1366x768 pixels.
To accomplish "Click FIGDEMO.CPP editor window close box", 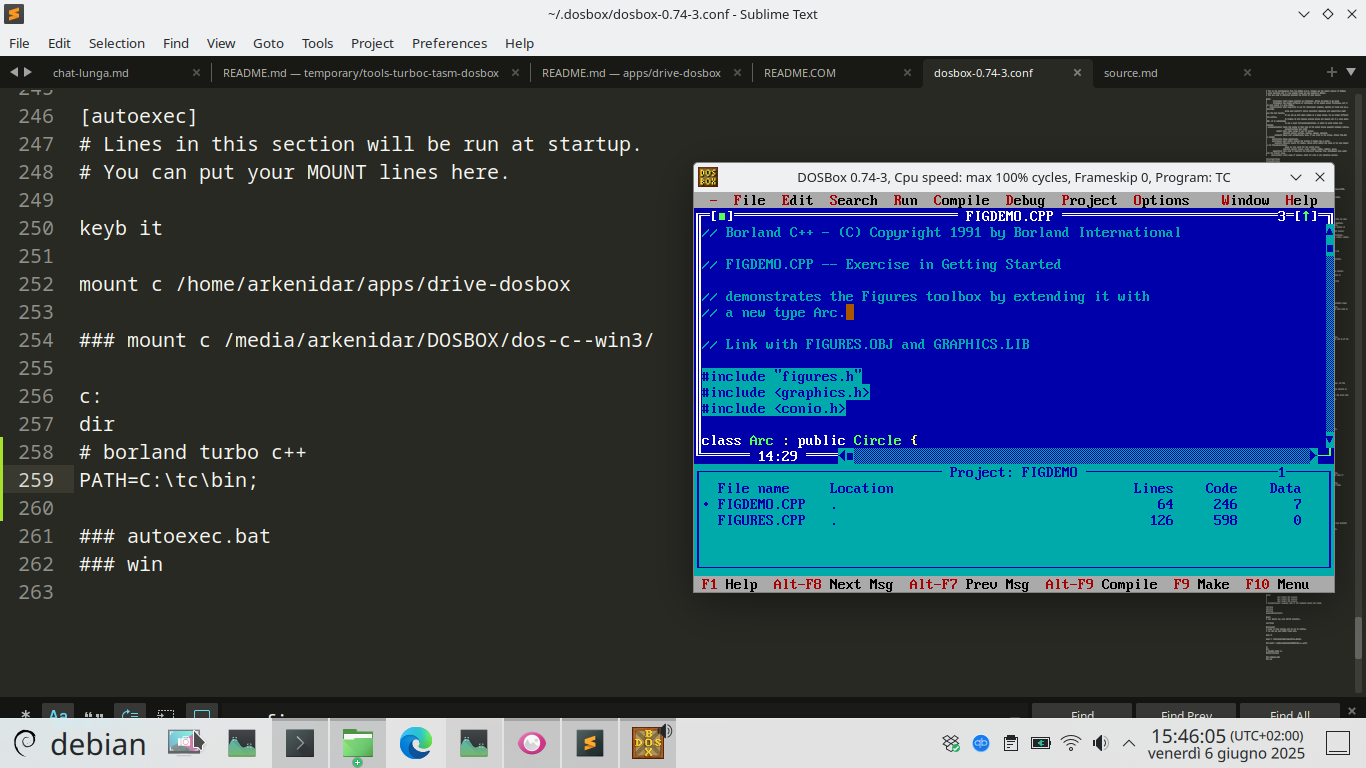I will point(722,216).
